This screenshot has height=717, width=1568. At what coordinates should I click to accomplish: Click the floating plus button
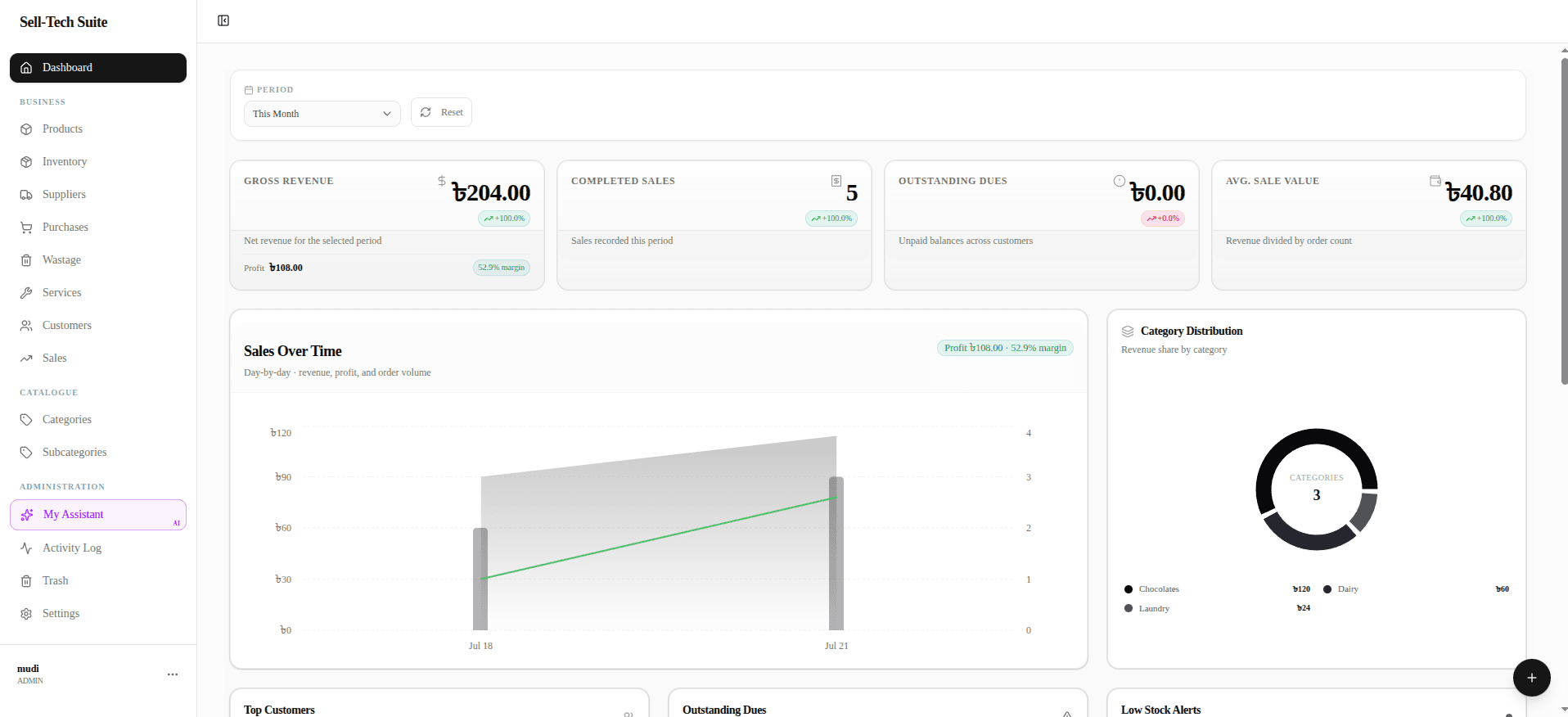(x=1532, y=678)
